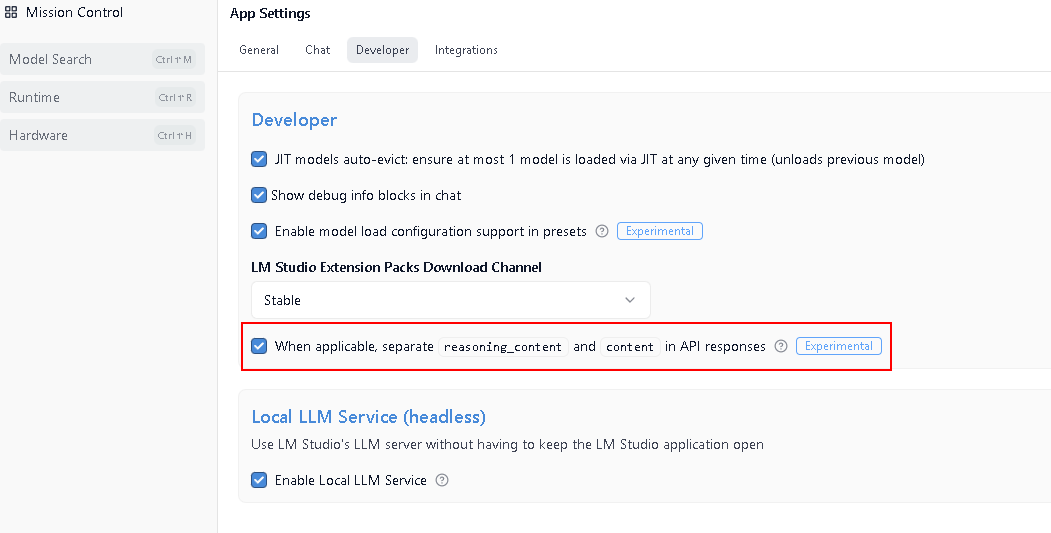1051x533 pixels.
Task: Open Hardware section in sidebar
Action: click(x=102, y=135)
